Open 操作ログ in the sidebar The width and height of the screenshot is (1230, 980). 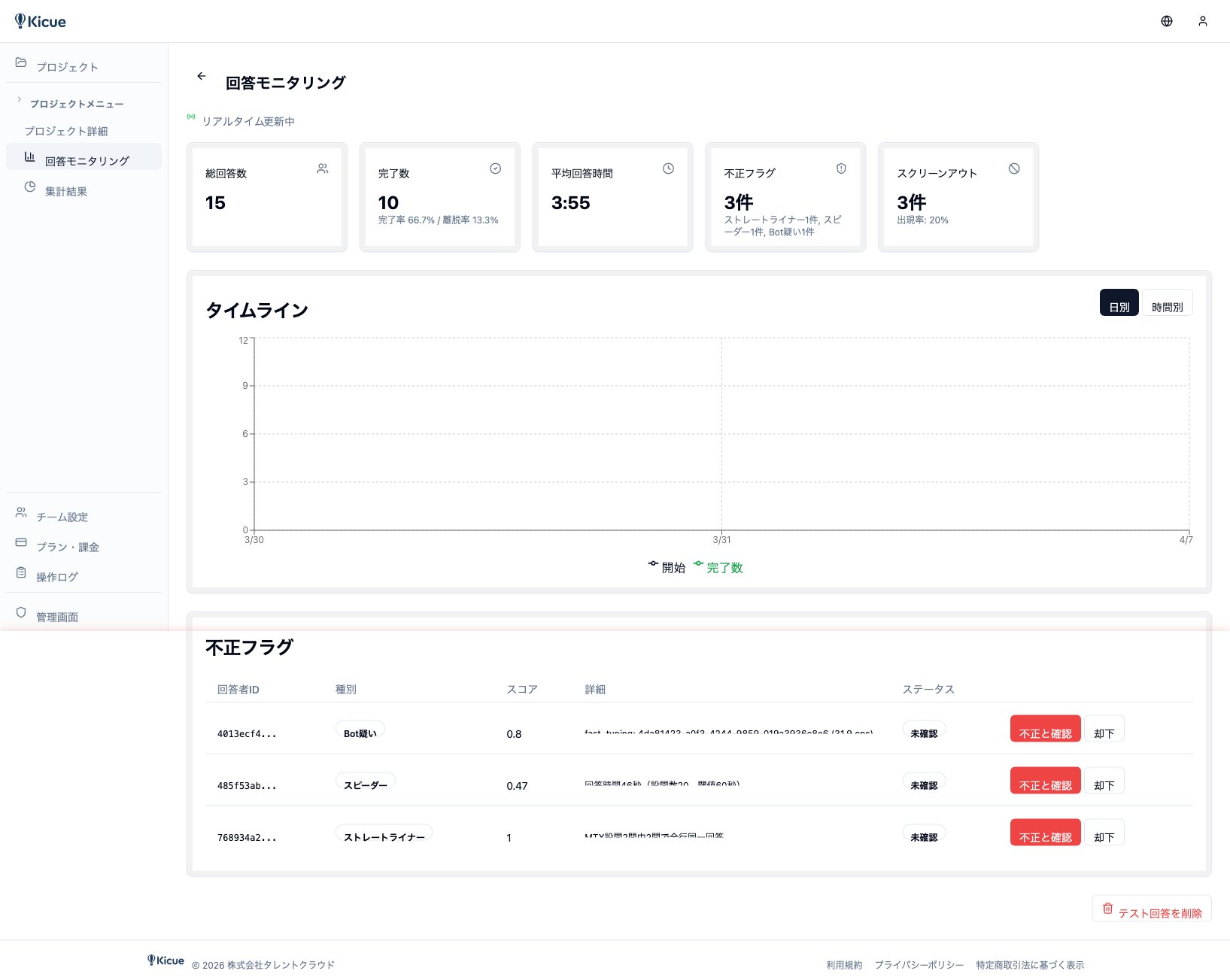(x=57, y=577)
